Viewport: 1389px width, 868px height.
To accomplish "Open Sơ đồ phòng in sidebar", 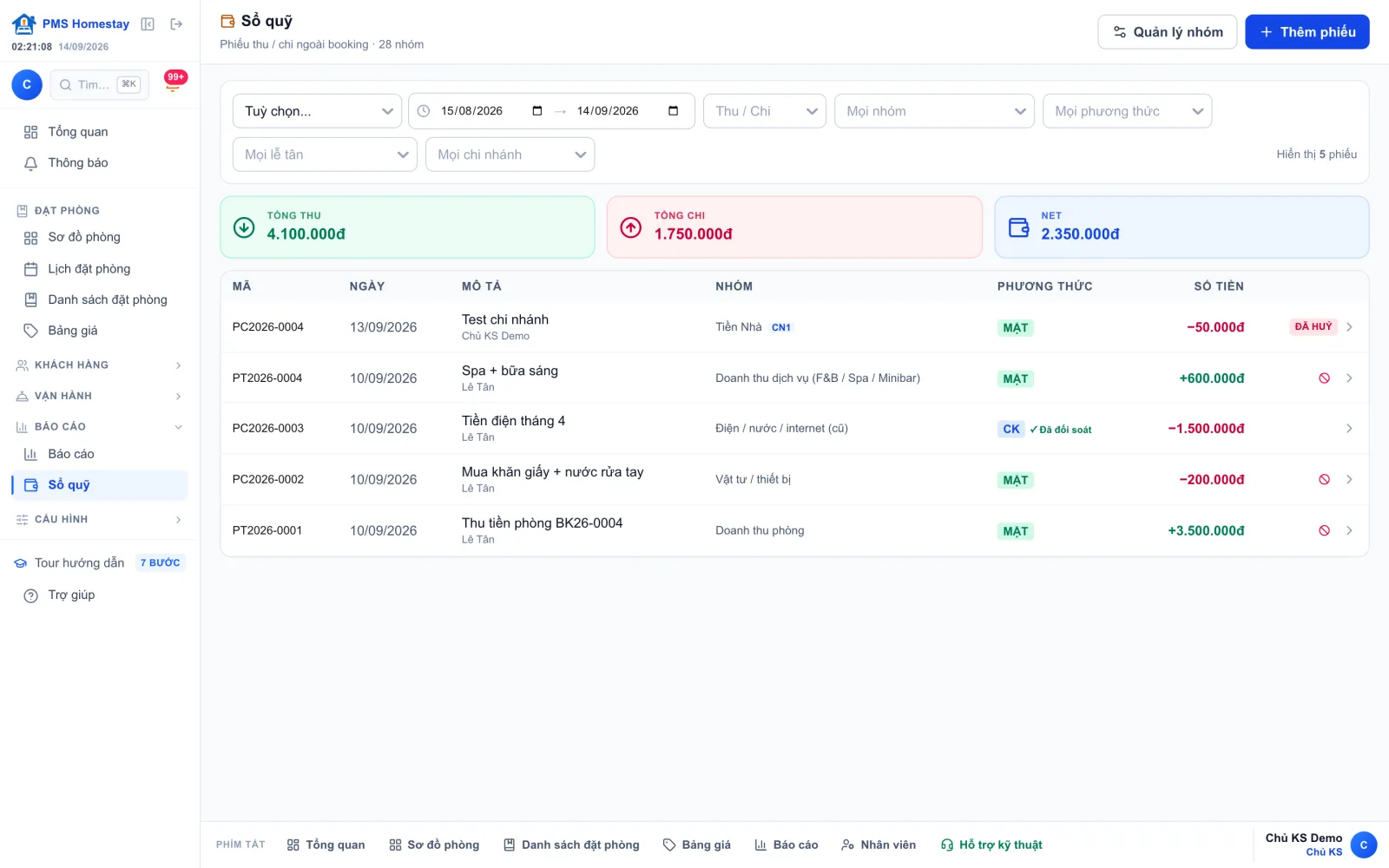I will pos(100,237).
